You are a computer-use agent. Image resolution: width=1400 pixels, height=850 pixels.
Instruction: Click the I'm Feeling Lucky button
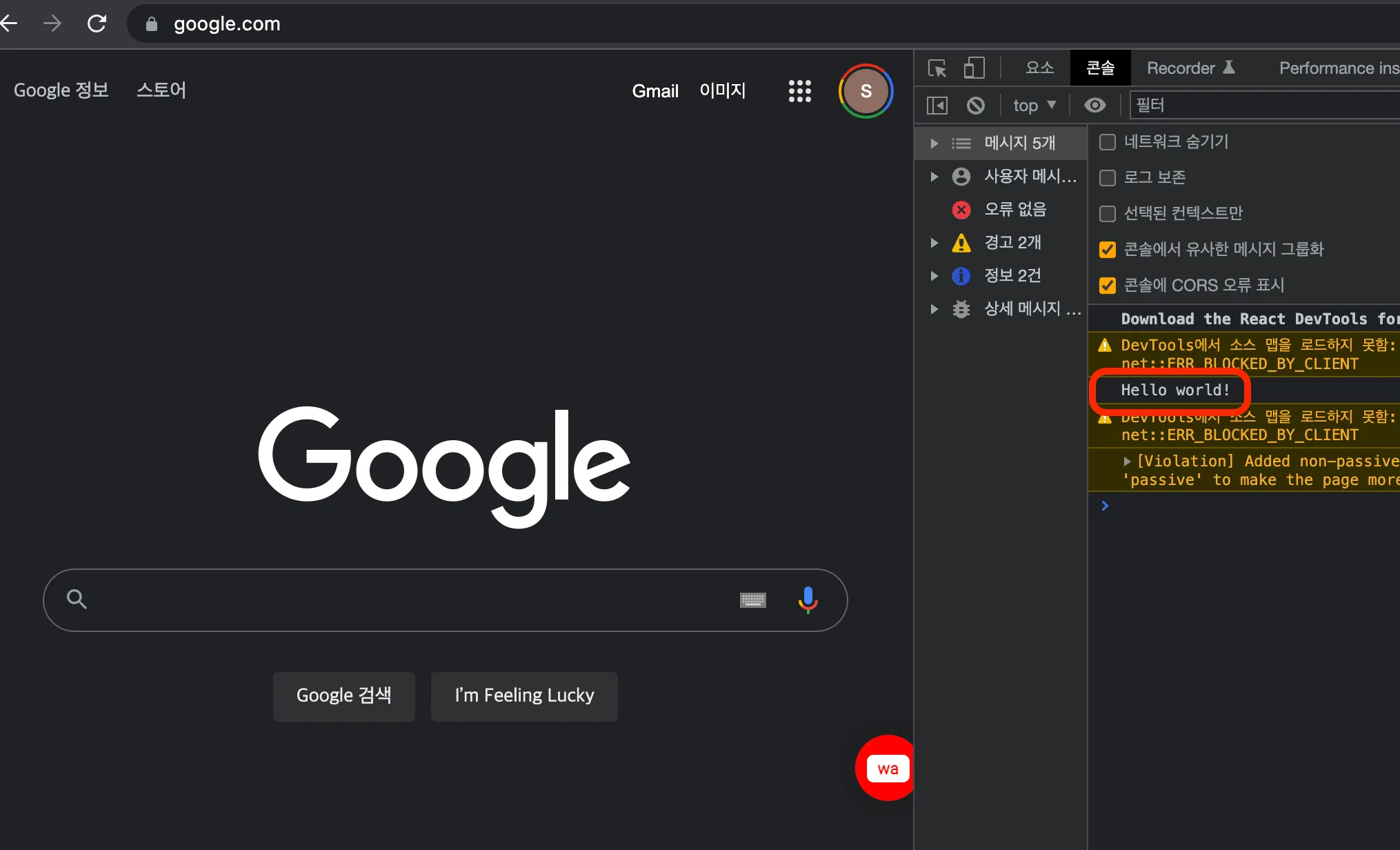[524, 695]
